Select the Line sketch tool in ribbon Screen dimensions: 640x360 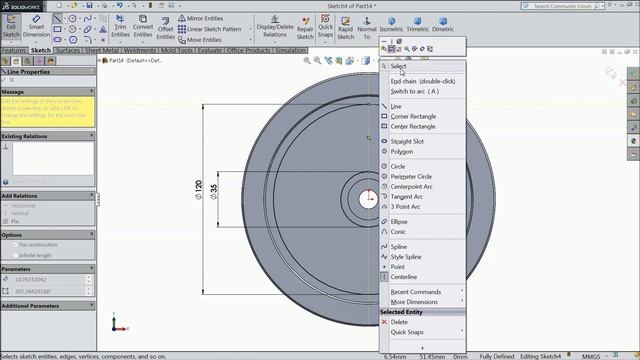click(57, 19)
